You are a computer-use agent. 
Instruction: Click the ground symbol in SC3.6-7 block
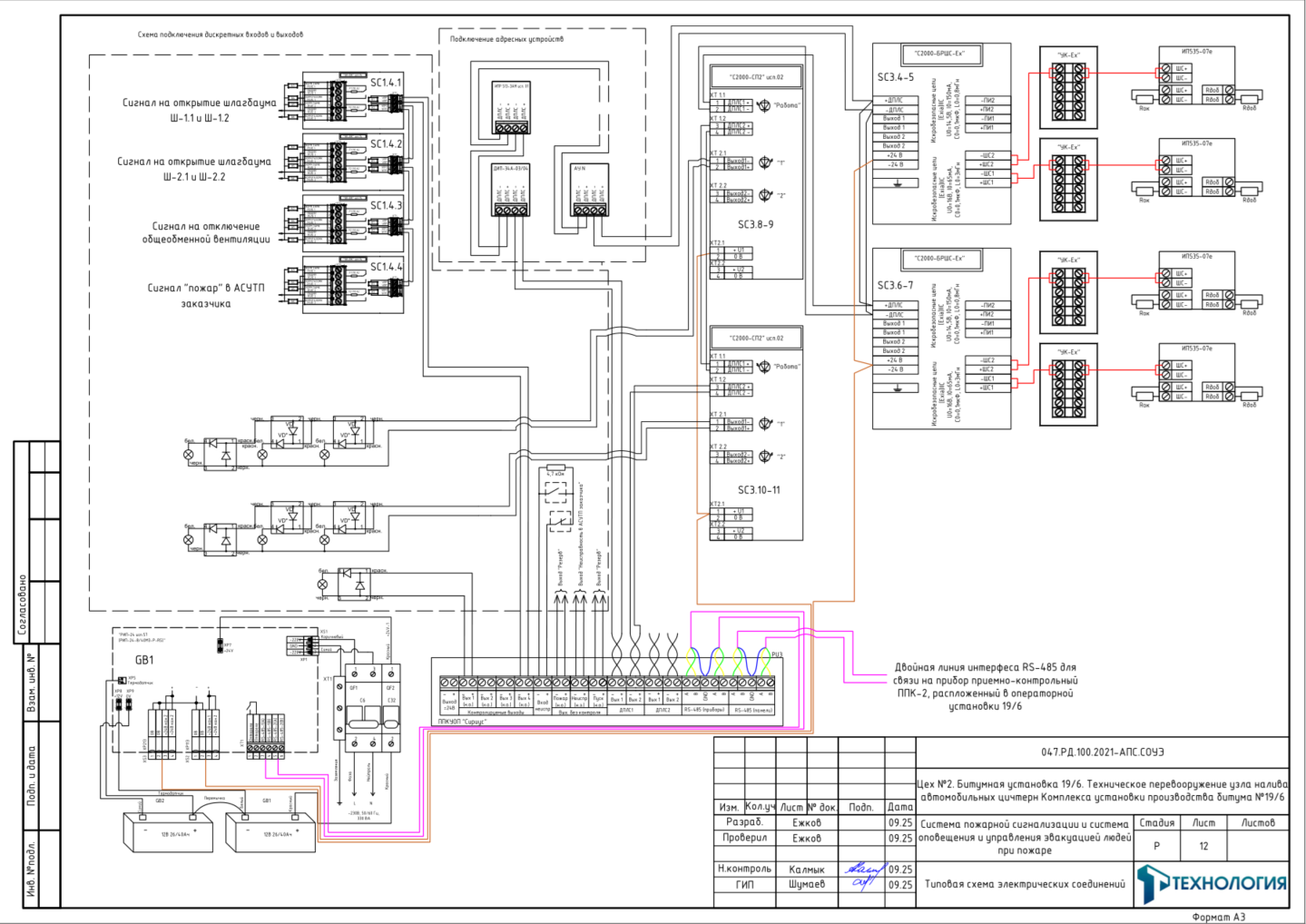(898, 388)
